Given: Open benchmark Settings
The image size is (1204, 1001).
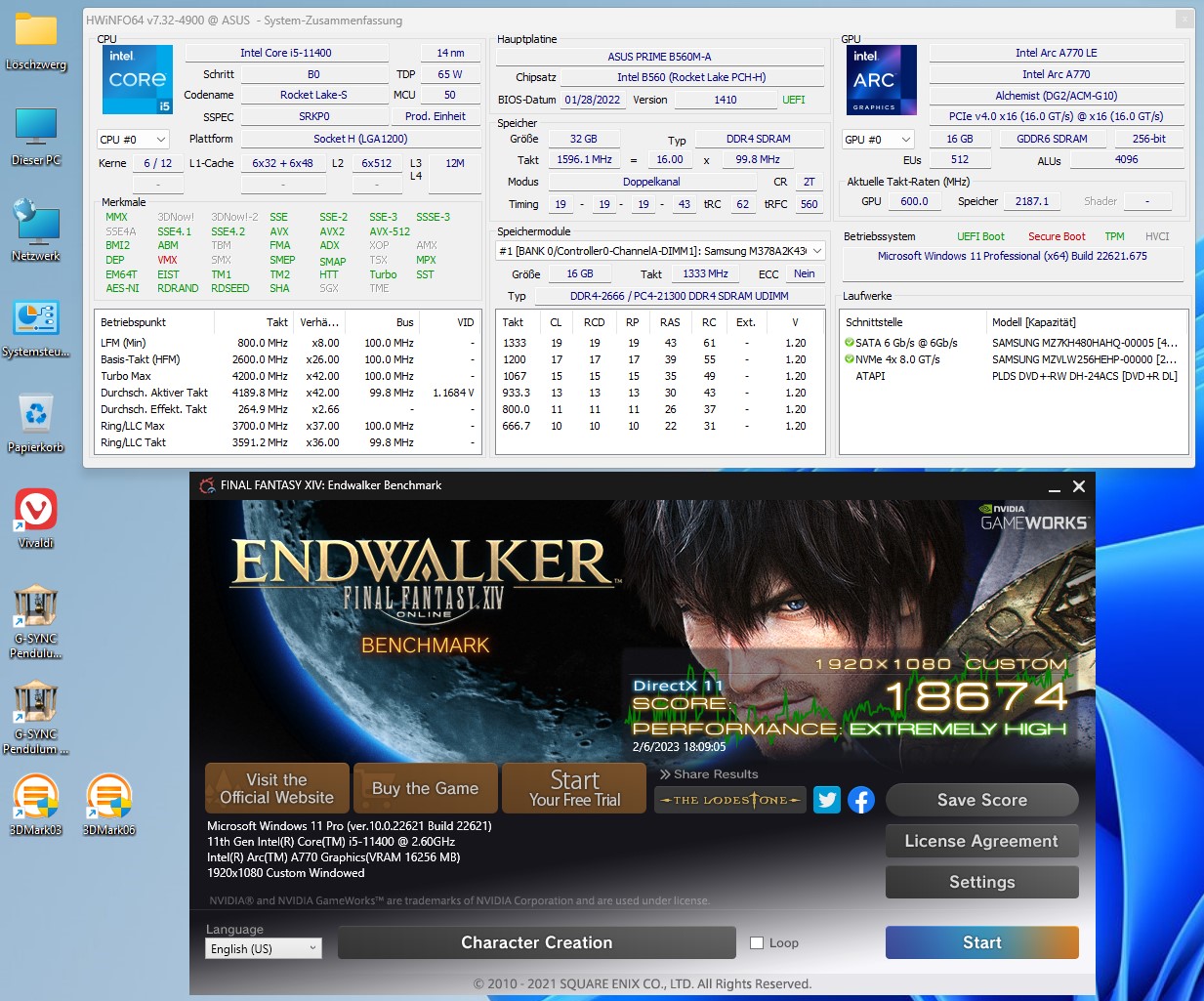Looking at the screenshot, I should pyautogui.click(x=982, y=882).
